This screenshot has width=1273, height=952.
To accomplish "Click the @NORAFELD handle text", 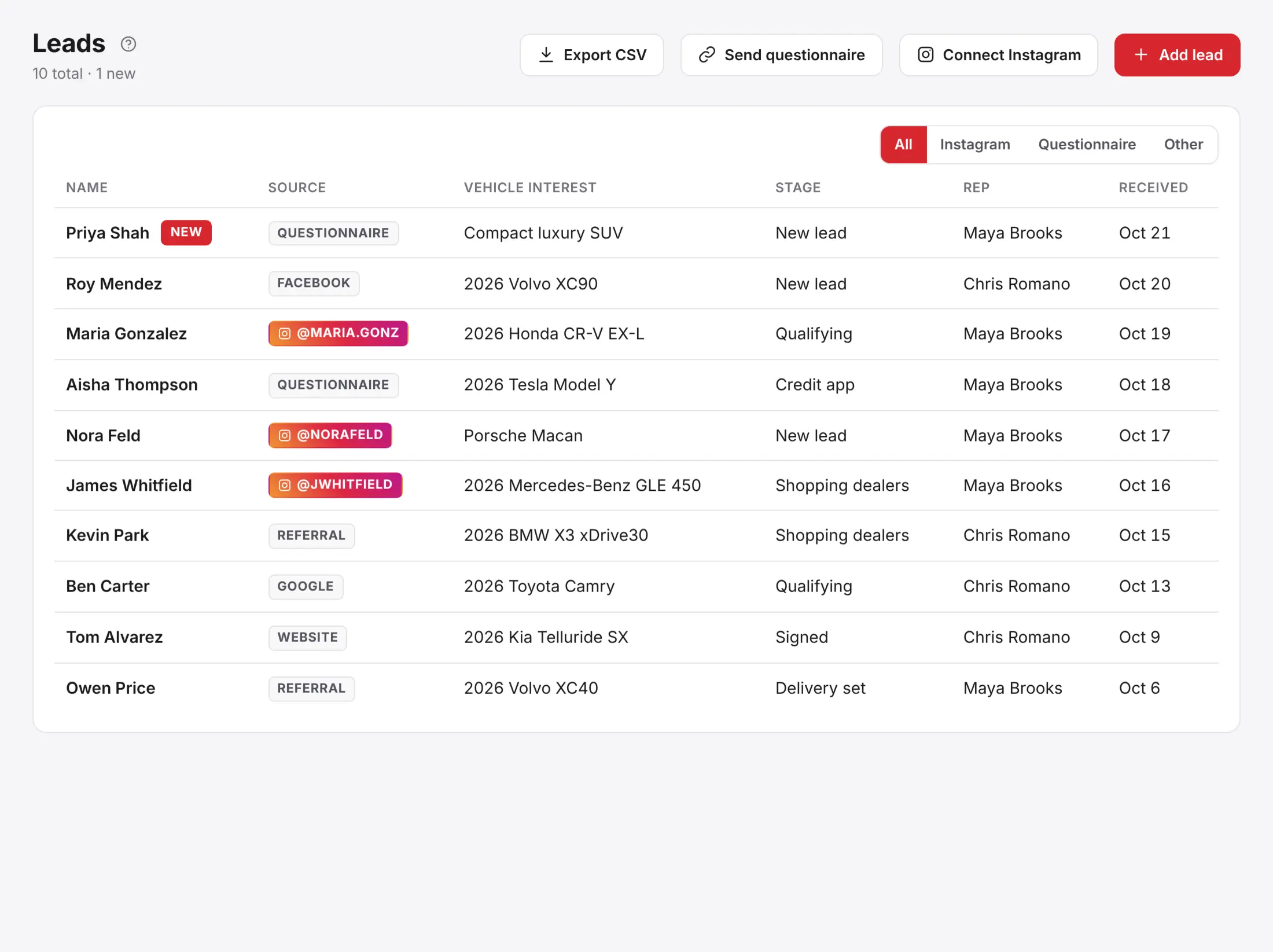I will (340, 435).
